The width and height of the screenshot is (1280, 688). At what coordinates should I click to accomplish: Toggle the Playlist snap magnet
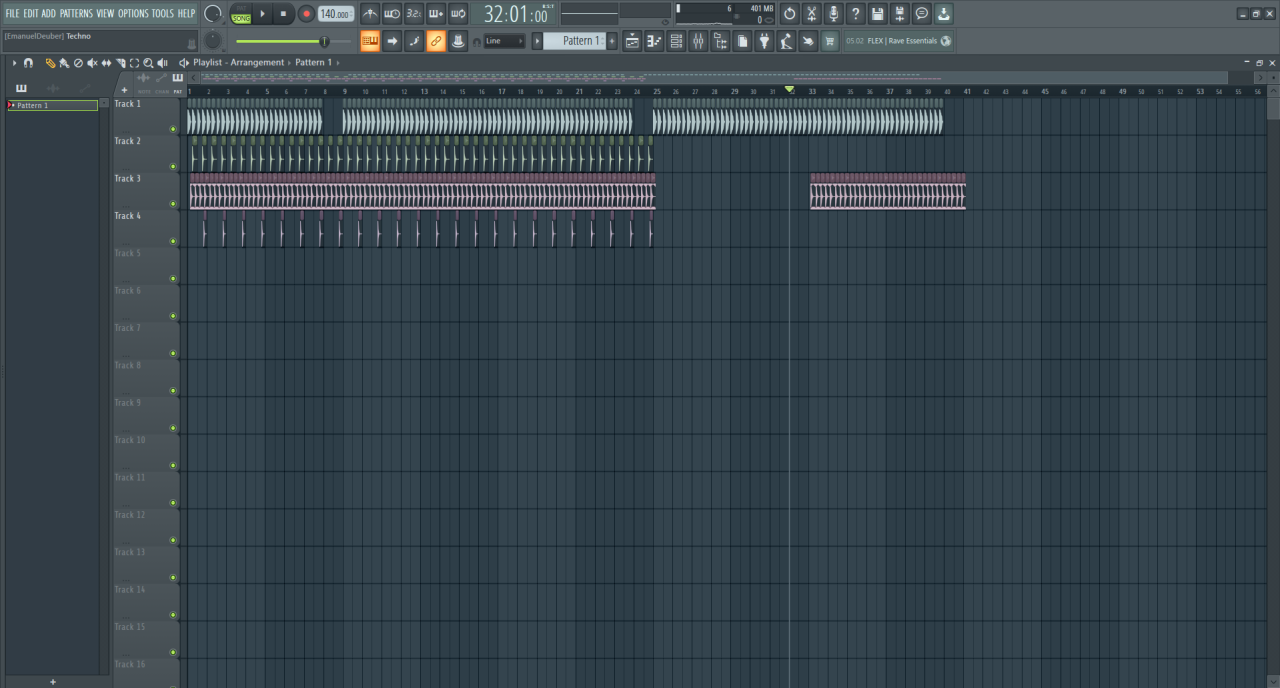click(28, 63)
